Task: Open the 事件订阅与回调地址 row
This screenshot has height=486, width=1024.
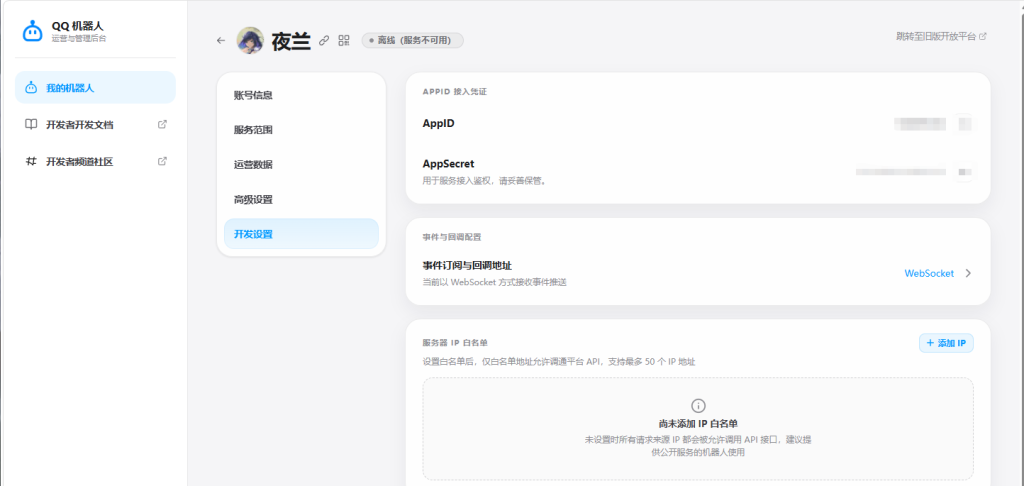Action: click(697, 273)
